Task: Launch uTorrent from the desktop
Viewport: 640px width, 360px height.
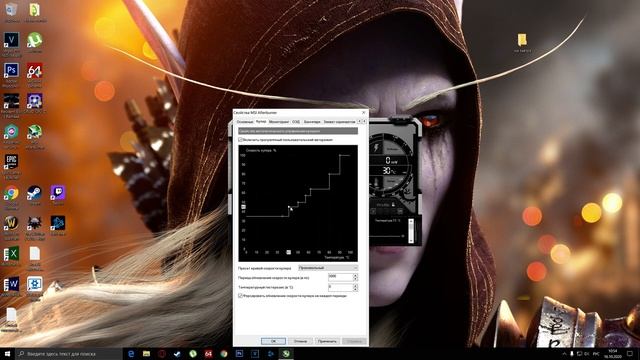Action: [35, 41]
